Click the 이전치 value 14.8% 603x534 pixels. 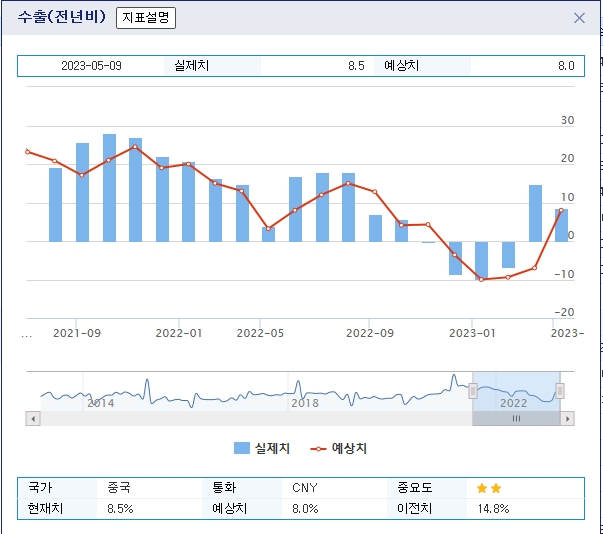coord(493,509)
